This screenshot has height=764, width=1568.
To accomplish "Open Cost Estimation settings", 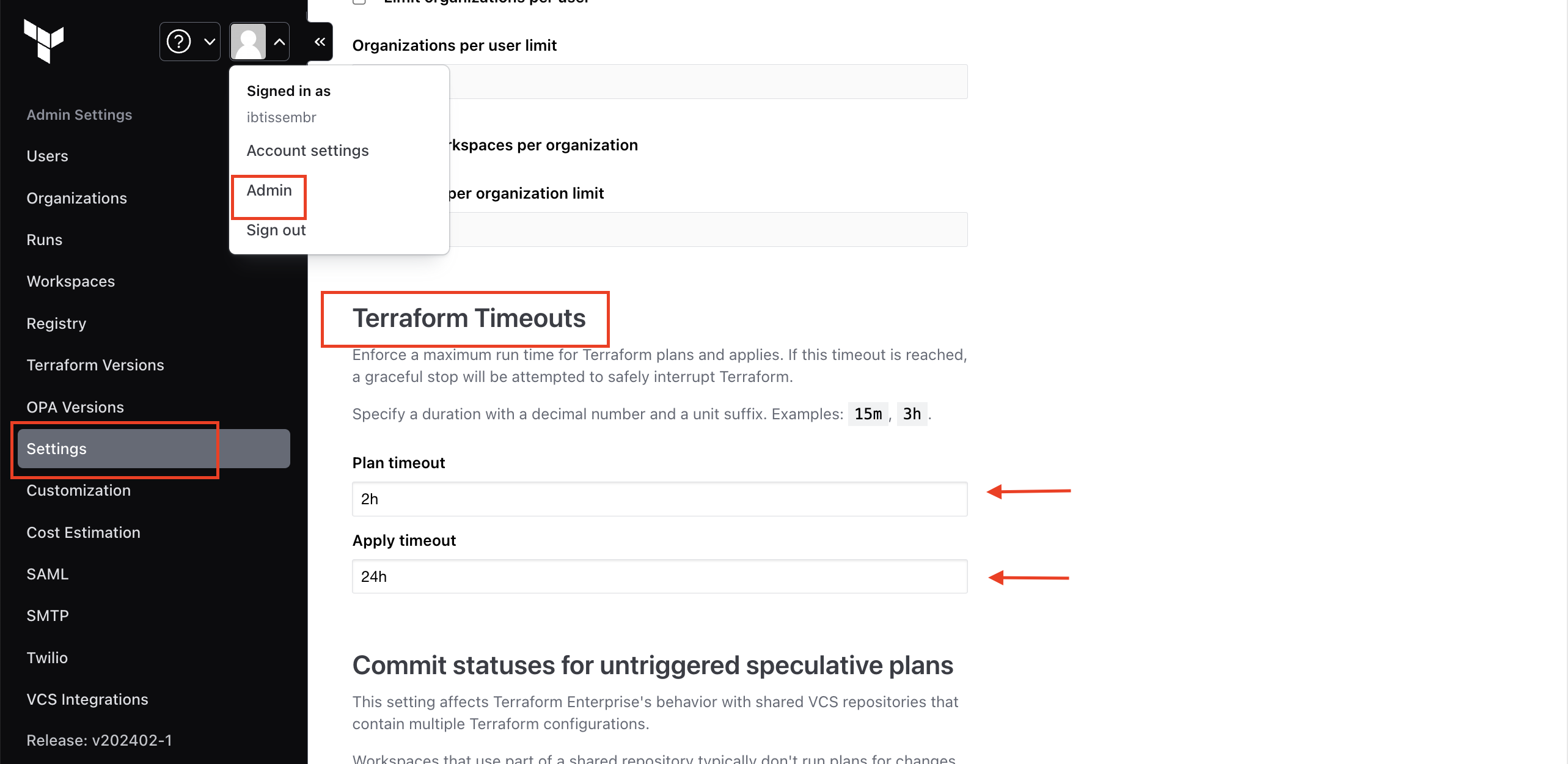I will (x=83, y=532).
